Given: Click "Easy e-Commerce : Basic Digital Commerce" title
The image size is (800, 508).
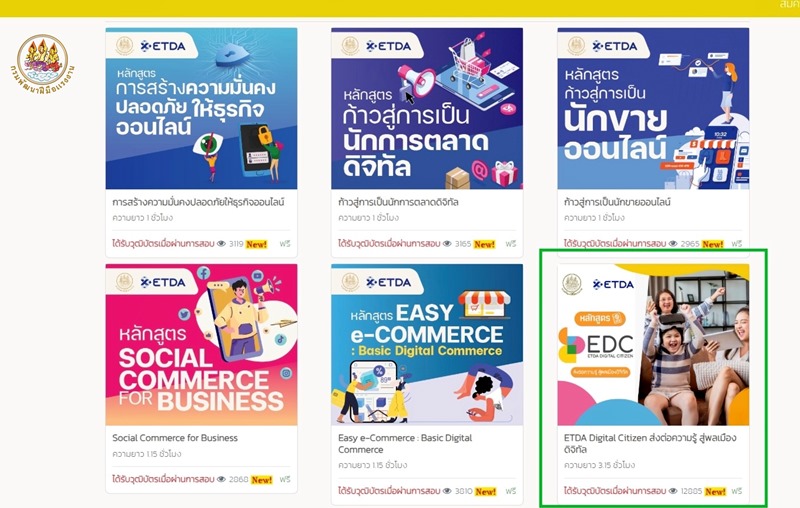Looking at the screenshot, I should [405, 444].
